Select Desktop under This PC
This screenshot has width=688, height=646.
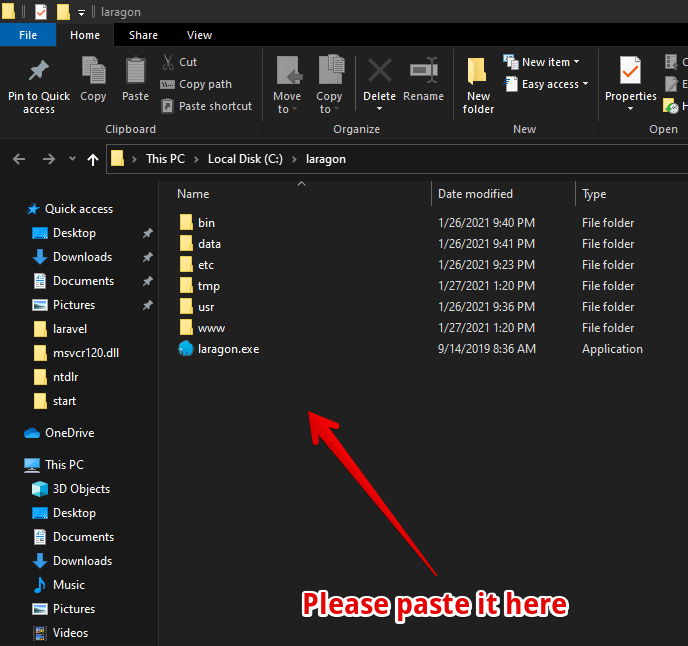(74, 513)
